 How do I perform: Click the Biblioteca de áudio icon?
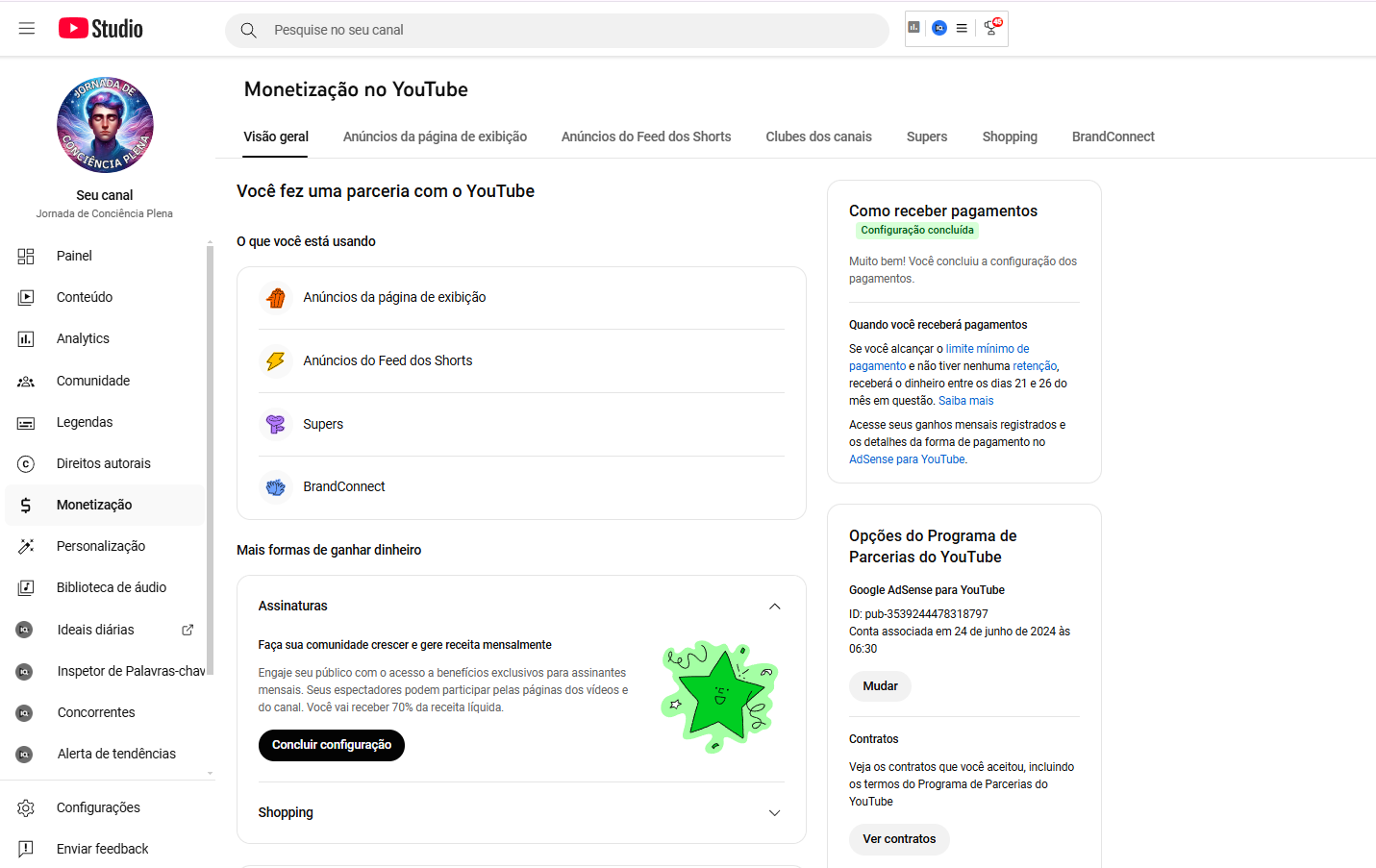(26, 587)
